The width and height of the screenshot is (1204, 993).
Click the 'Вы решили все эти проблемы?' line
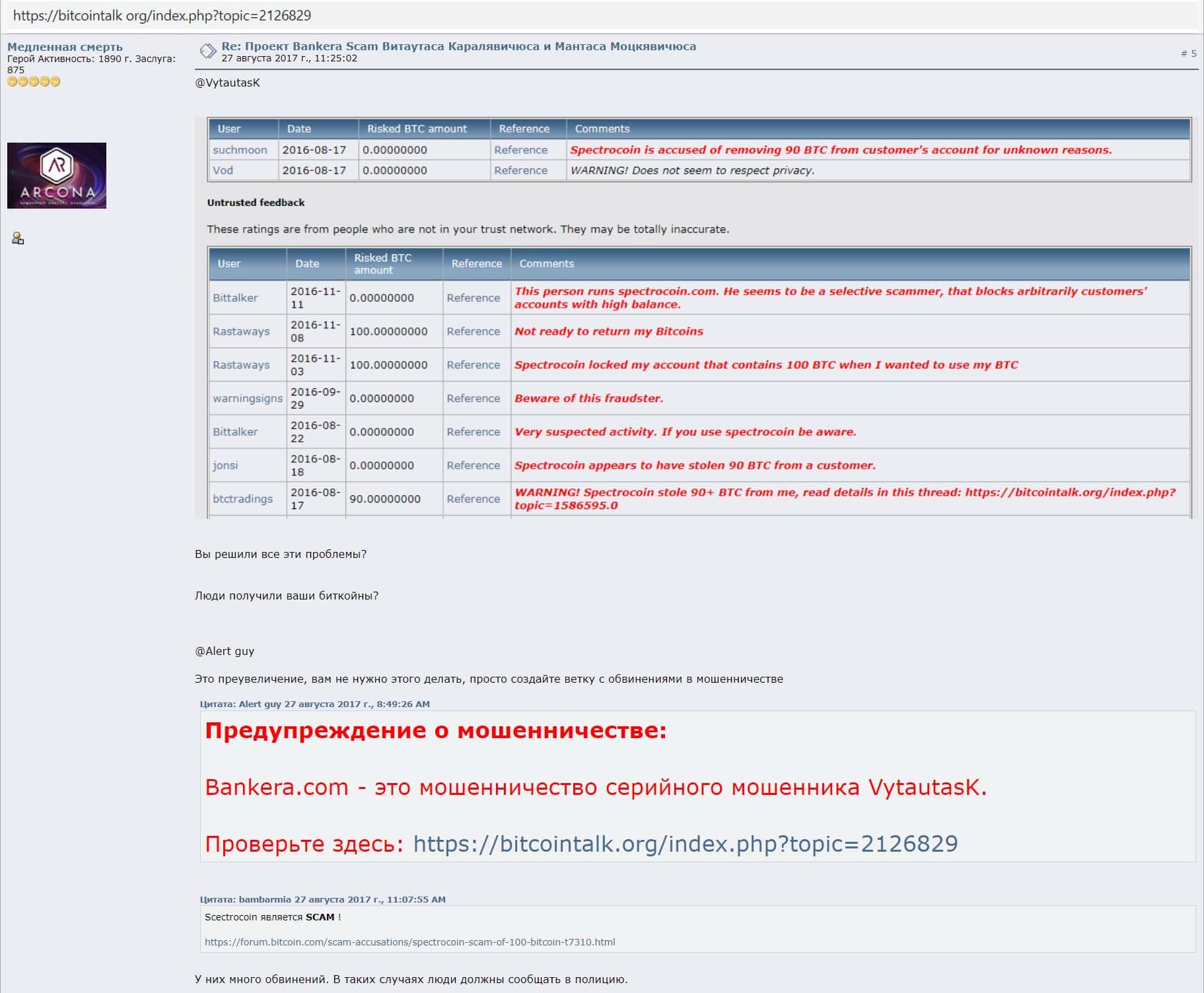(x=281, y=555)
